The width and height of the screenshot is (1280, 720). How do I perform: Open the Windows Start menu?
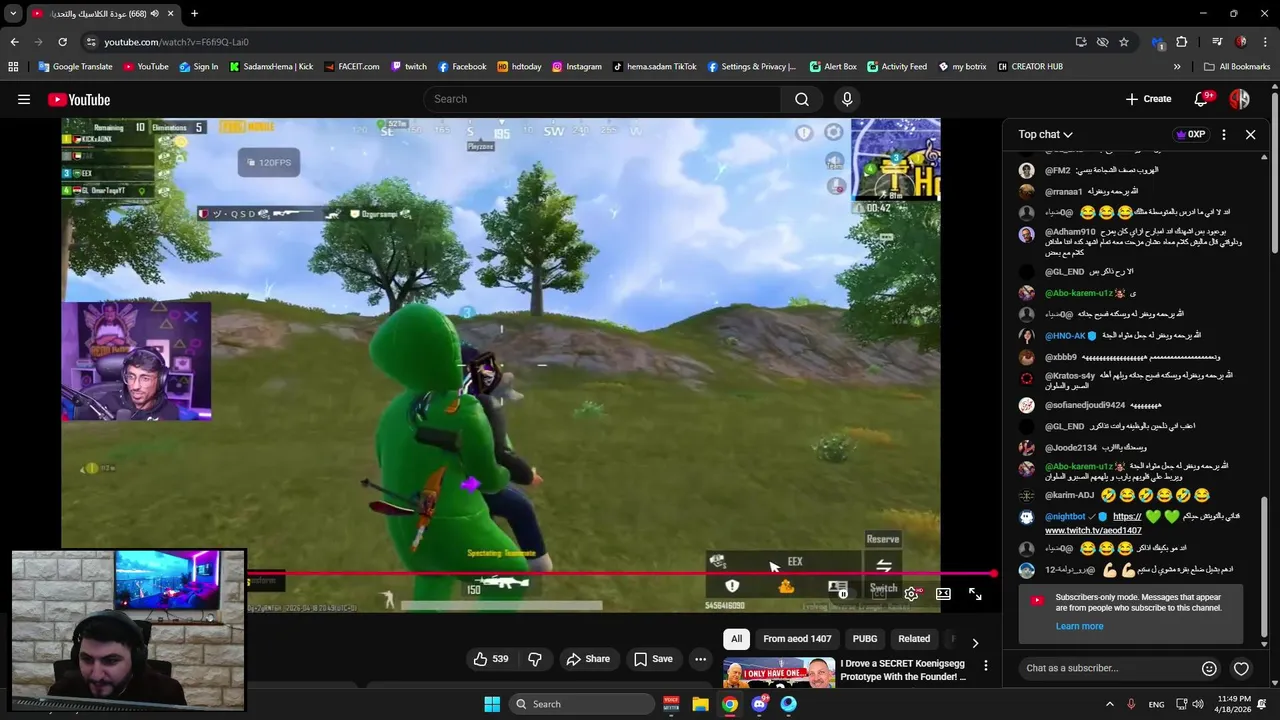coord(492,704)
